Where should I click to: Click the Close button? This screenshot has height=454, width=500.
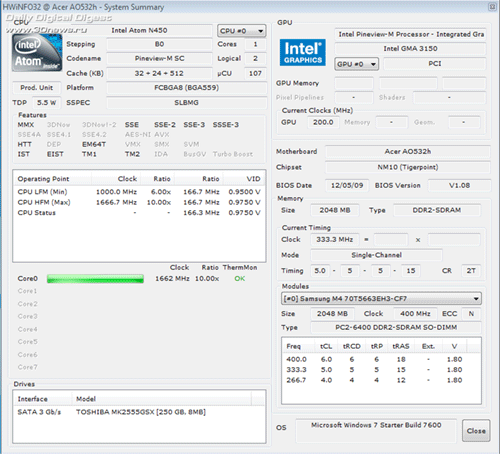(x=476, y=431)
